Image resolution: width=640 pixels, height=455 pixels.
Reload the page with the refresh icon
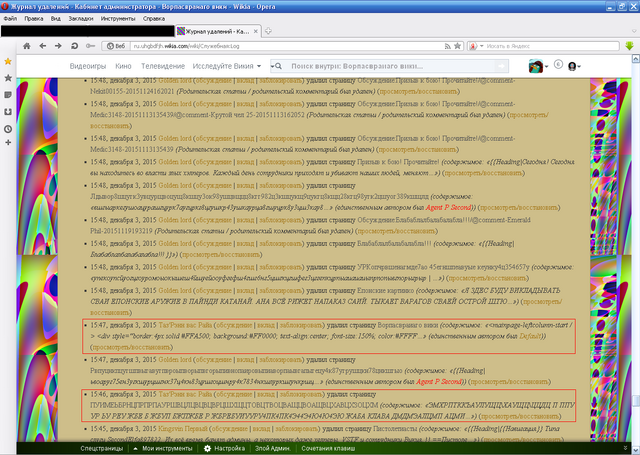click(74, 46)
